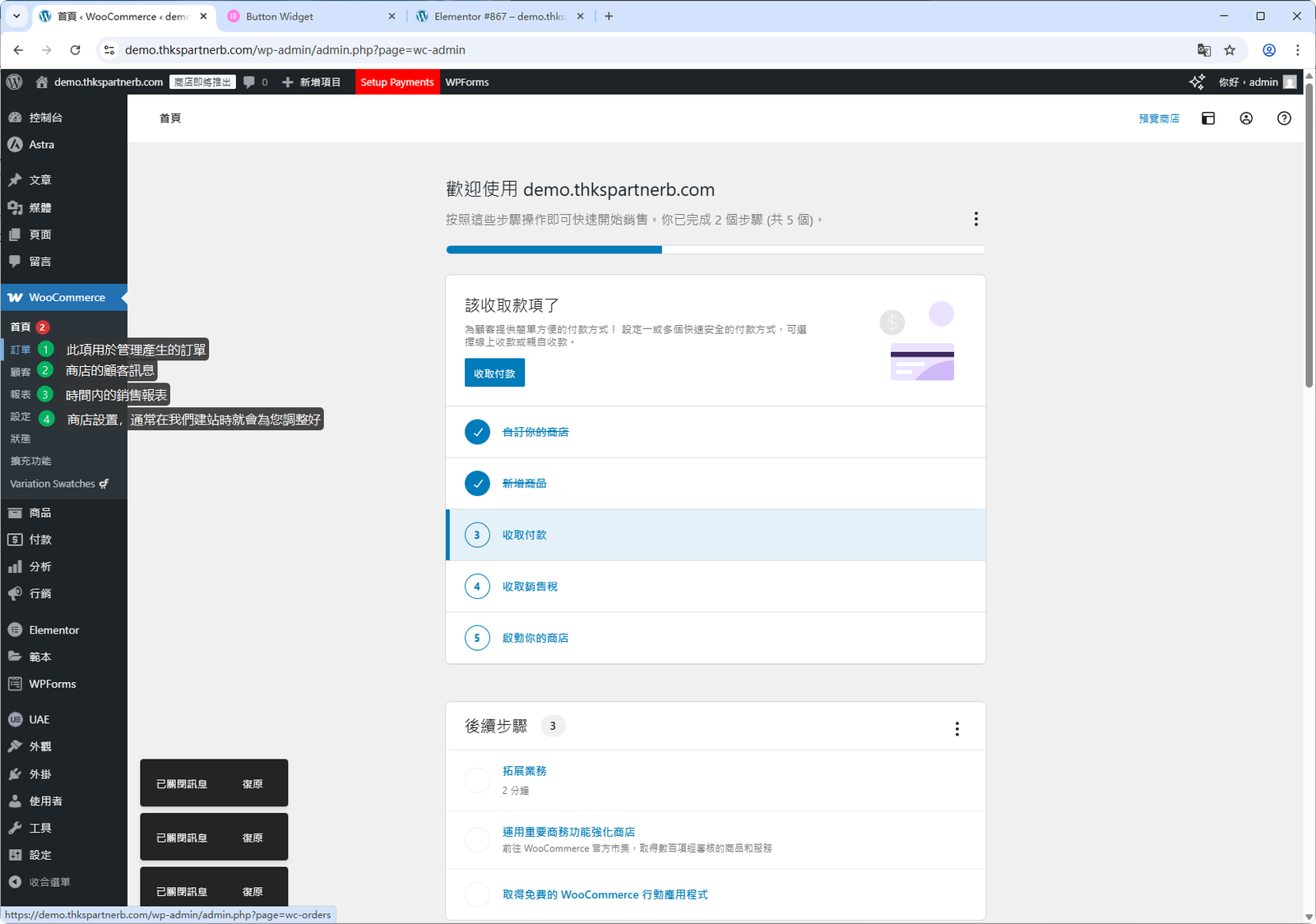Open UAE menu in sidebar
This screenshot has width=1316, height=924.
(x=63, y=720)
